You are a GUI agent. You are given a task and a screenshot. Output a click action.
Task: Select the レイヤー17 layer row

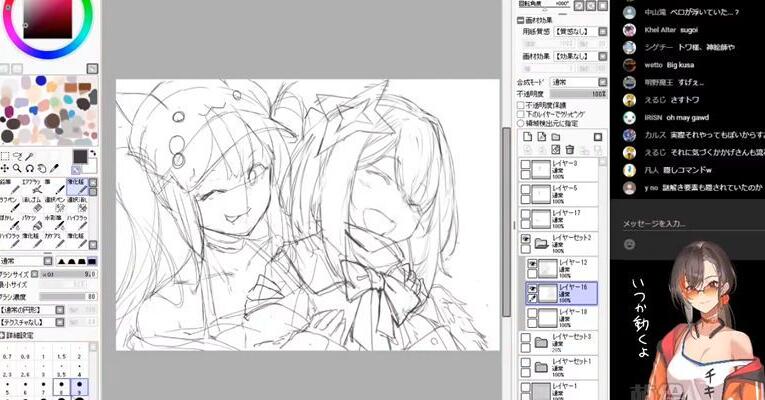pyautogui.click(x=559, y=219)
